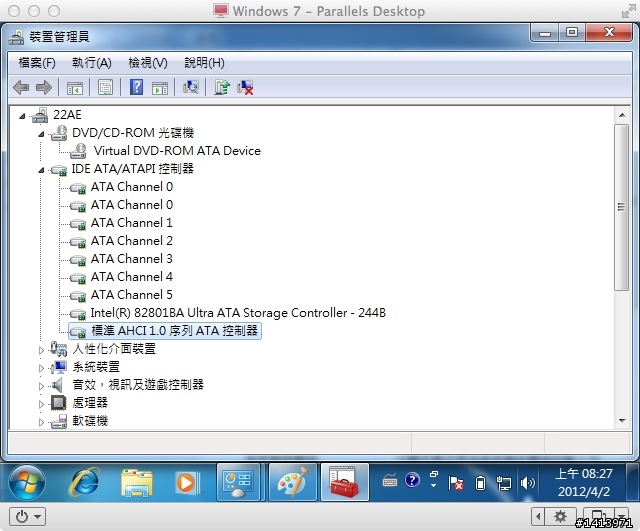Open the volume speaker tray icon
Viewport: 640px width, 531px height.
click(x=527, y=483)
